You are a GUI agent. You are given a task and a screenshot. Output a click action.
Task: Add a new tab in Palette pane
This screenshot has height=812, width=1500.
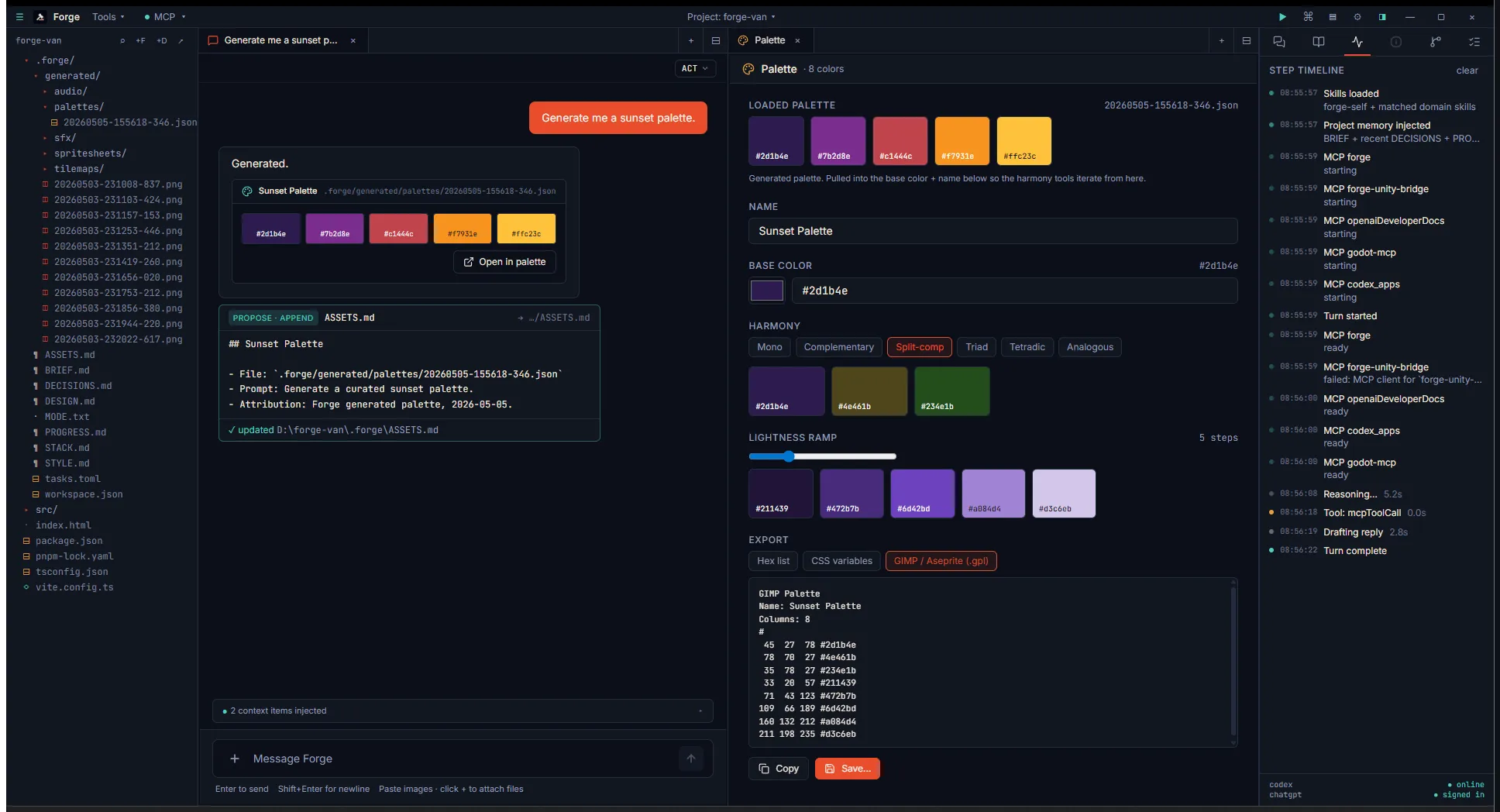1222,40
